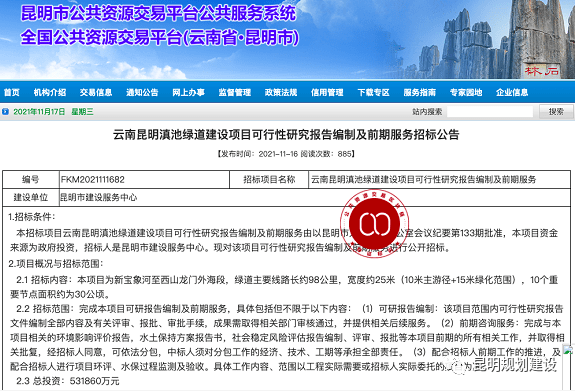This screenshot has height=391, width=575.
Task: Click the 2.3 总投资 531860万元 line
Action: pyautogui.click(x=68, y=381)
